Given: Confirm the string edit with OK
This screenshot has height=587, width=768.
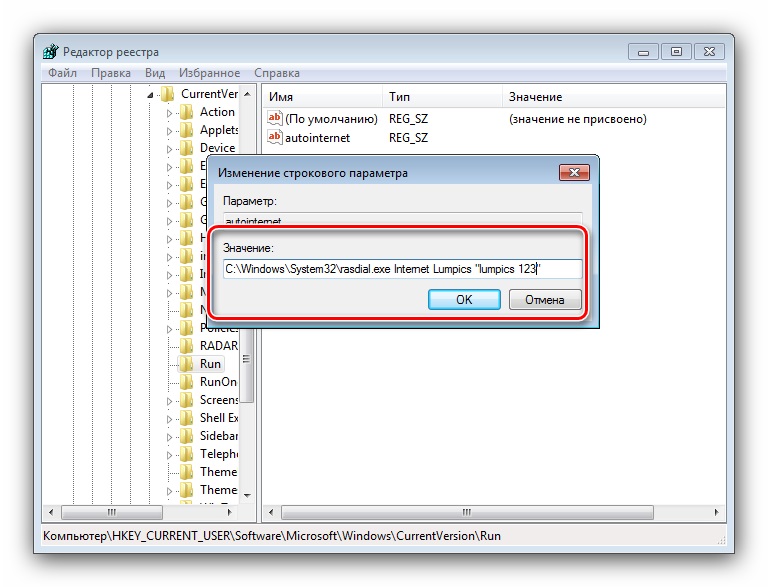Looking at the screenshot, I should pyautogui.click(x=464, y=299).
